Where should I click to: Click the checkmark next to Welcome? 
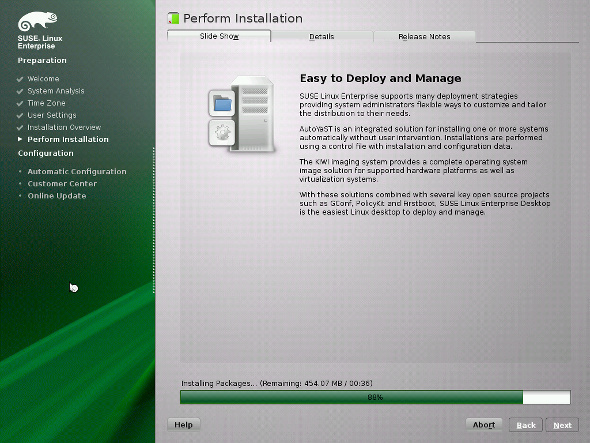20,79
